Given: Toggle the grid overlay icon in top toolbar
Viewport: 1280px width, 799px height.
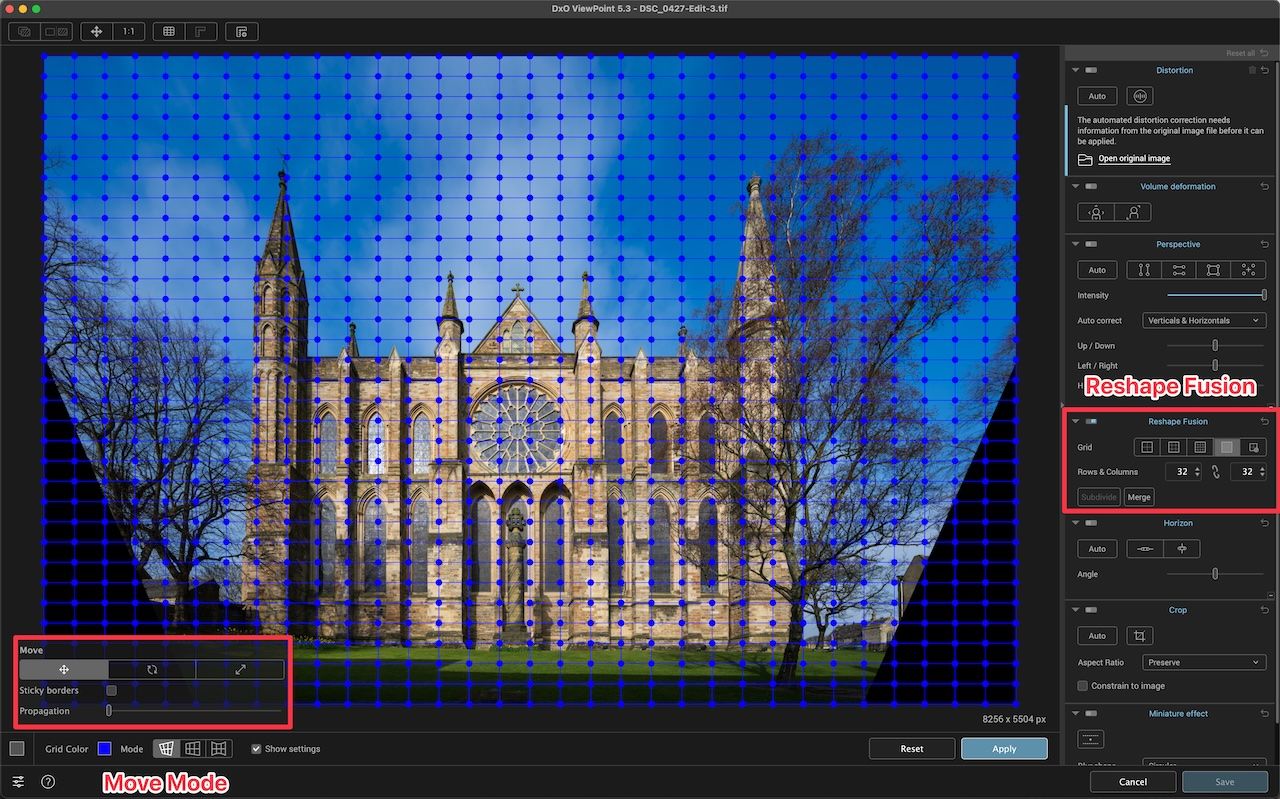Looking at the screenshot, I should tap(169, 31).
